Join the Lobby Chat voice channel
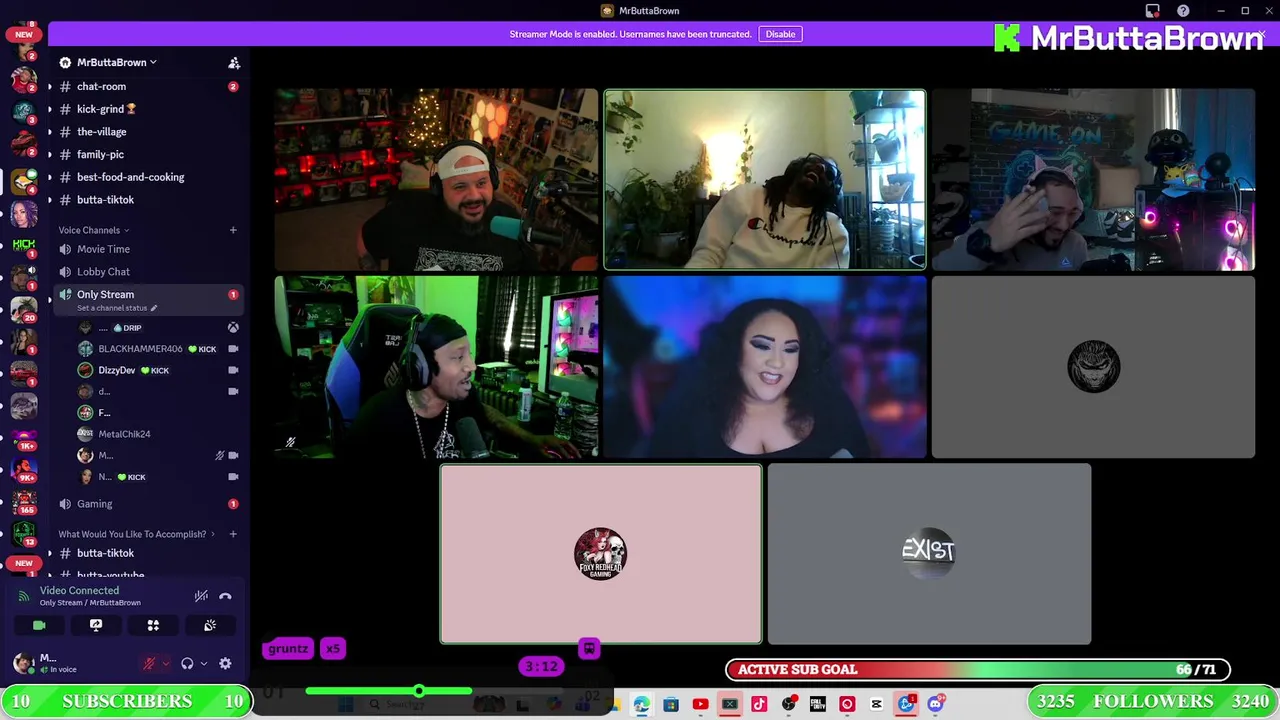Image resolution: width=1280 pixels, height=720 pixels. pyautogui.click(x=147, y=272)
